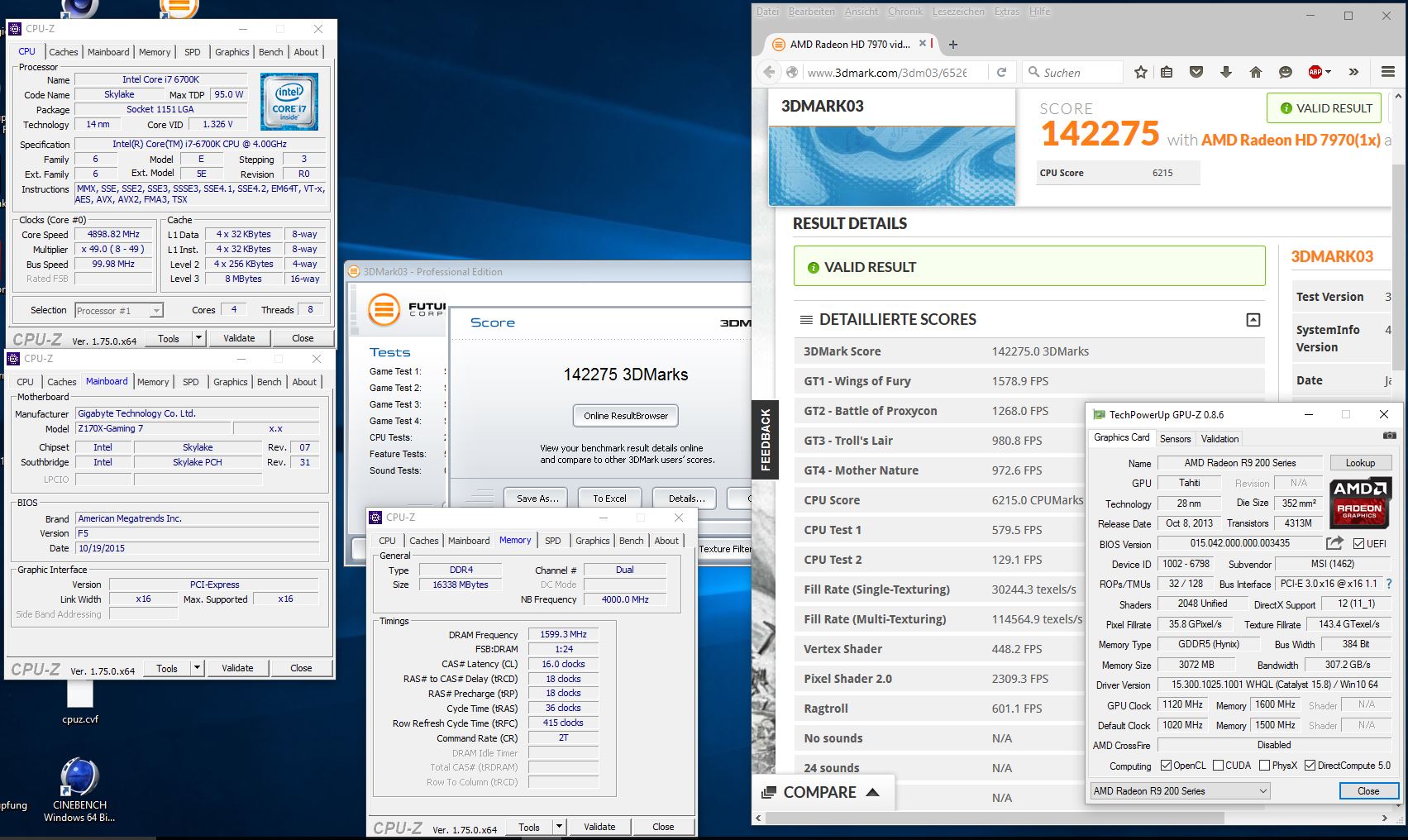1408x840 pixels.
Task: Click the globe site identity icon
Action: [x=792, y=72]
